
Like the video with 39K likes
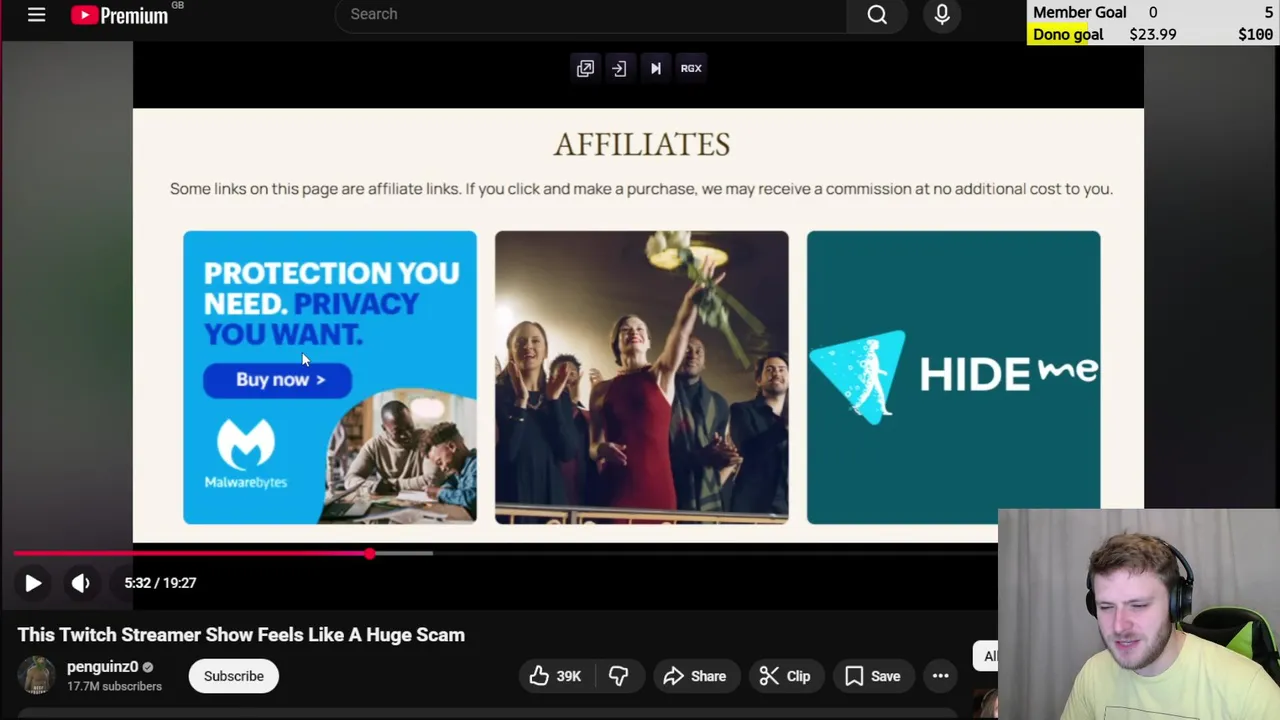(x=555, y=676)
